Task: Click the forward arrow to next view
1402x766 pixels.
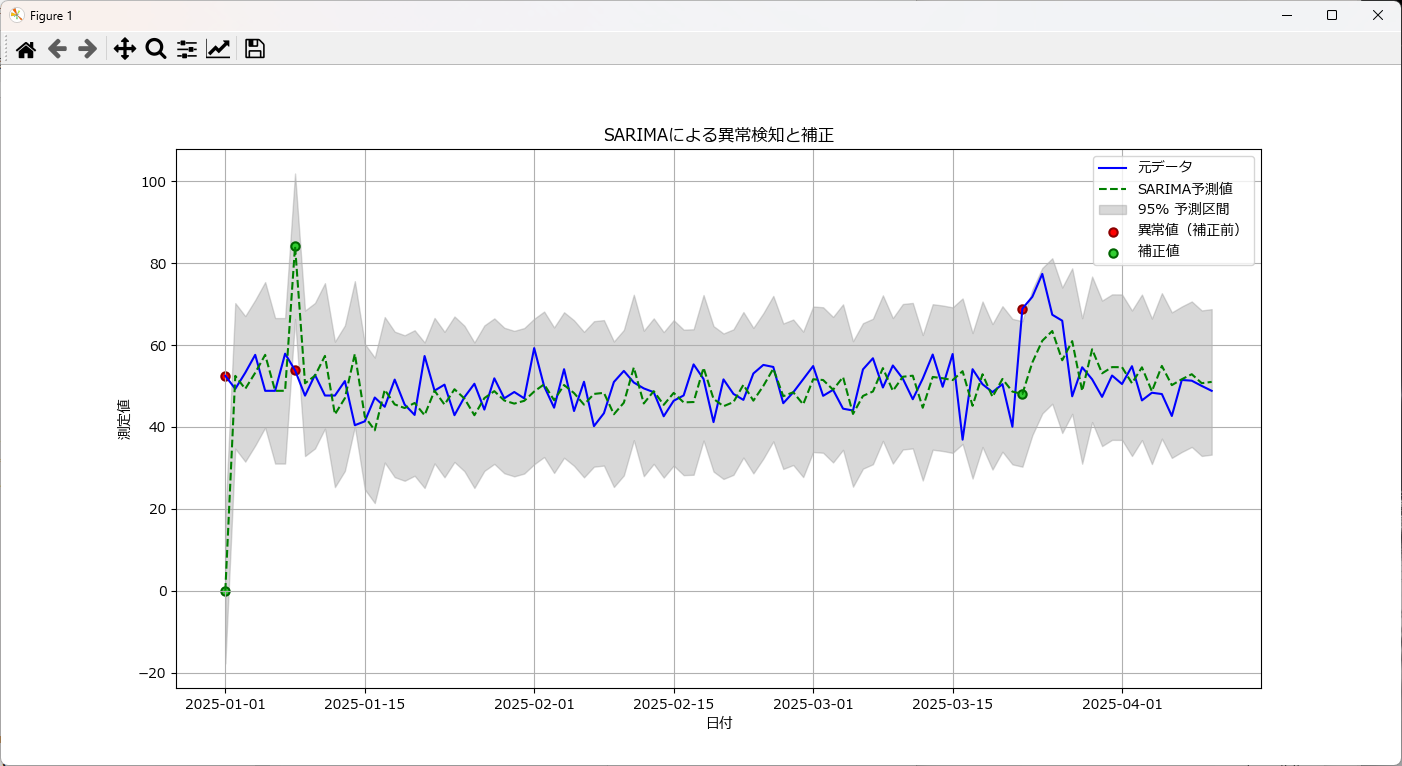Action: 88,48
